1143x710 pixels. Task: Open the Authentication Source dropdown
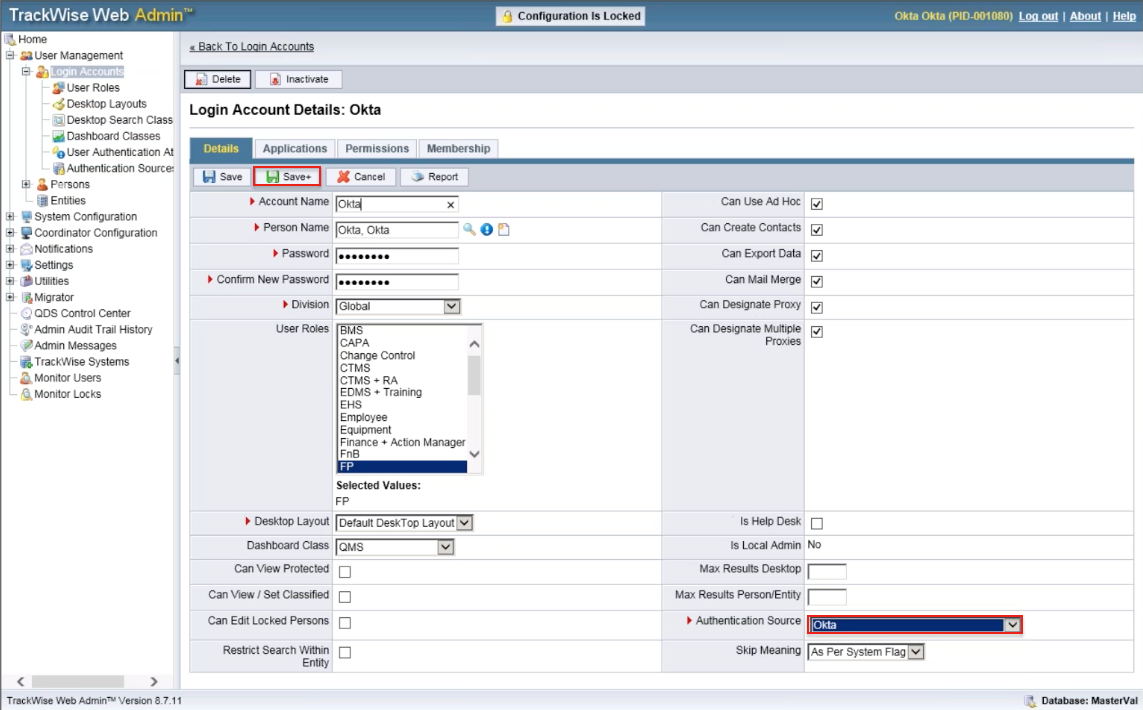[x=1012, y=625]
